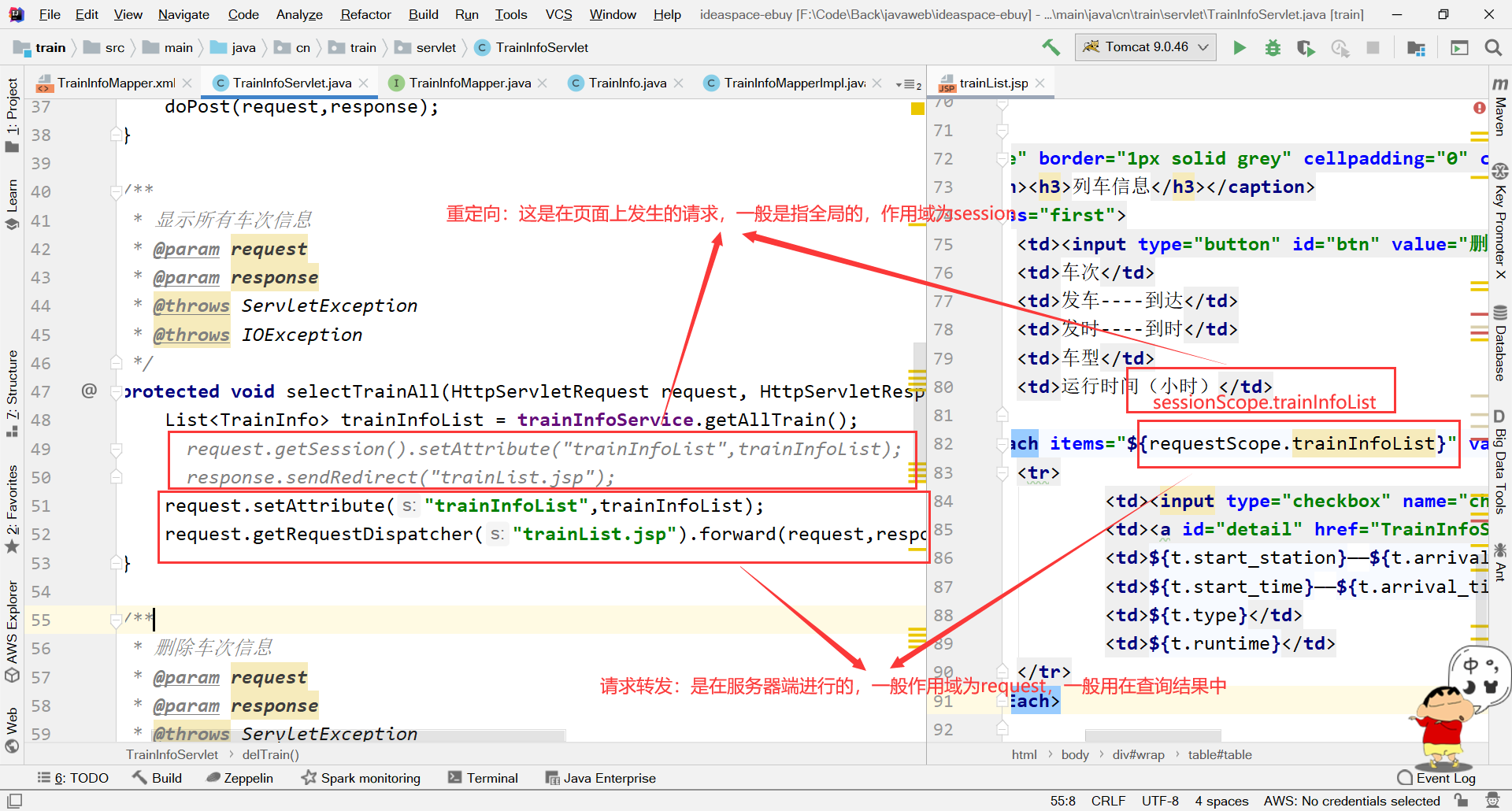Toggle JSP fold marker at line 83
The image size is (1512, 811).
1002,473
